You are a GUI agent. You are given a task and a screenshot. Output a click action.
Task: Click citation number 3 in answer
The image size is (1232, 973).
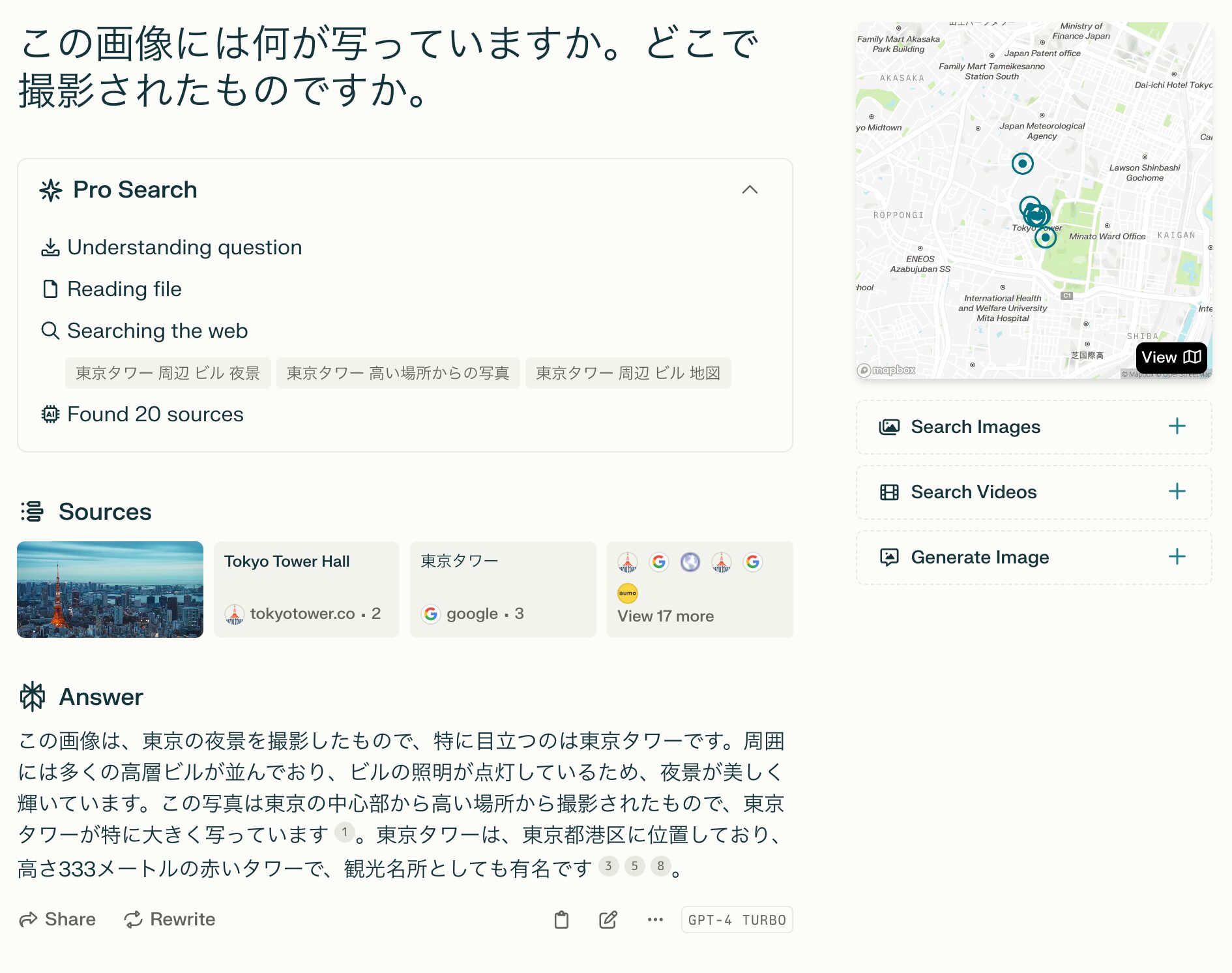pyautogui.click(x=608, y=866)
